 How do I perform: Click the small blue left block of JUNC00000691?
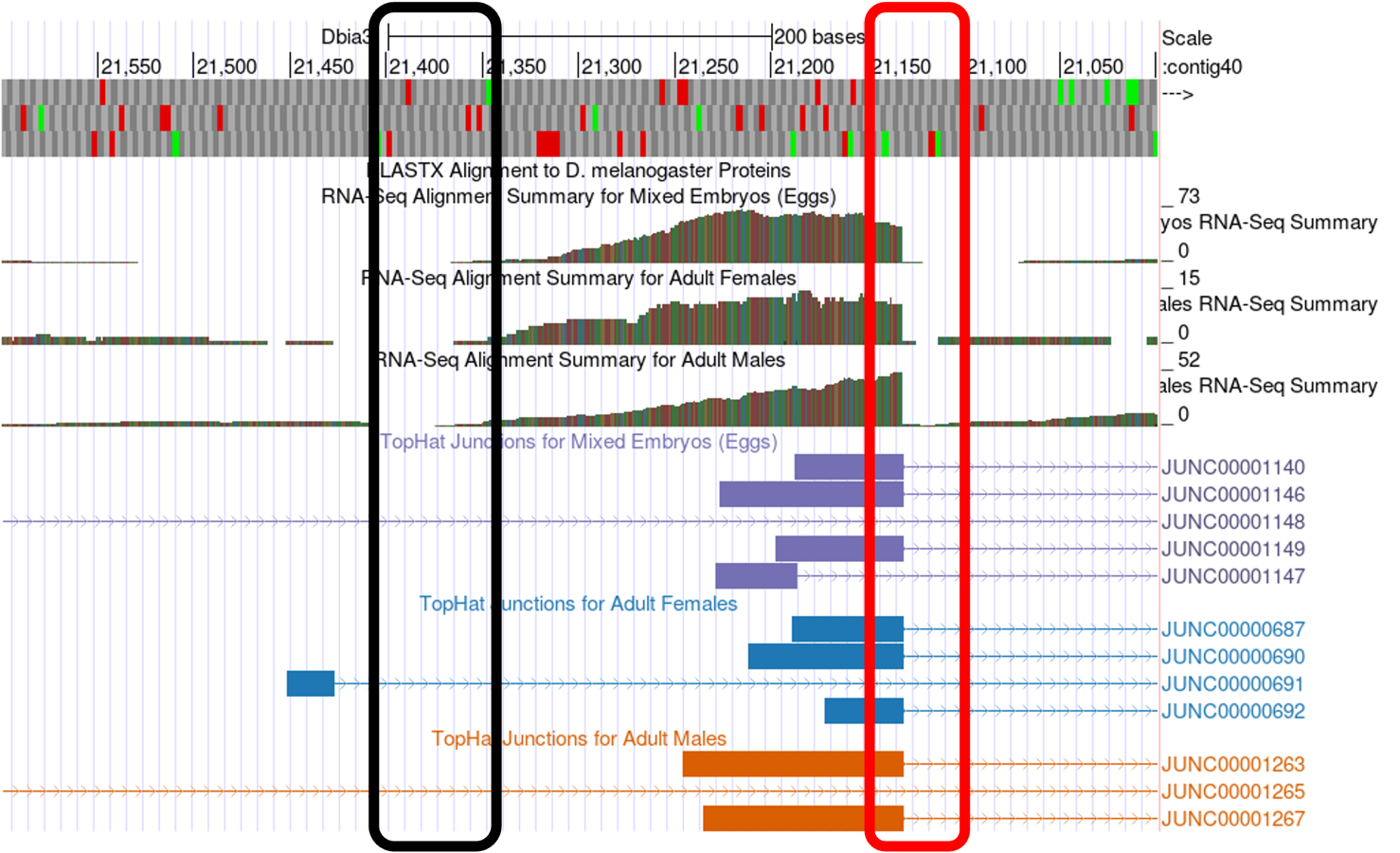(311, 683)
